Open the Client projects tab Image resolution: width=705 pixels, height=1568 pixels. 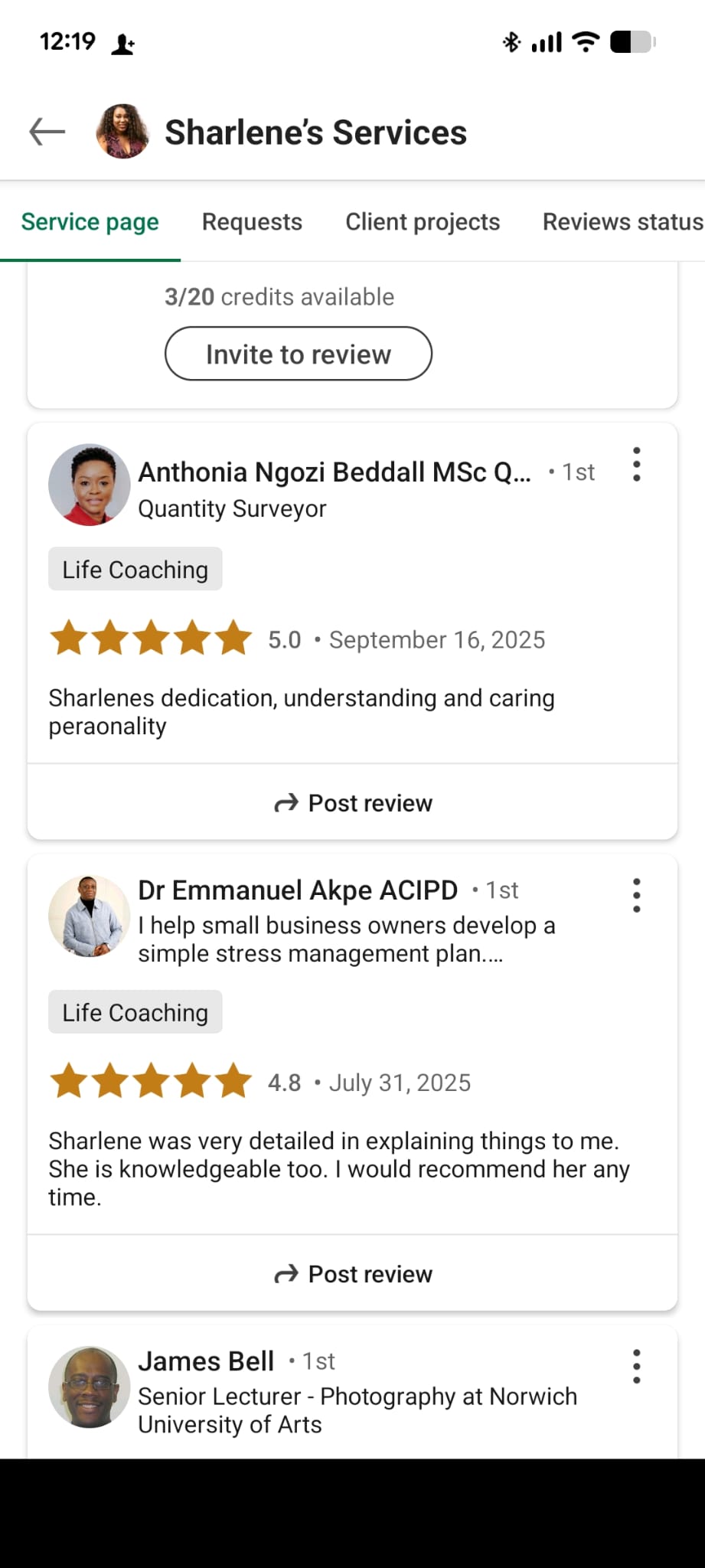tap(423, 222)
